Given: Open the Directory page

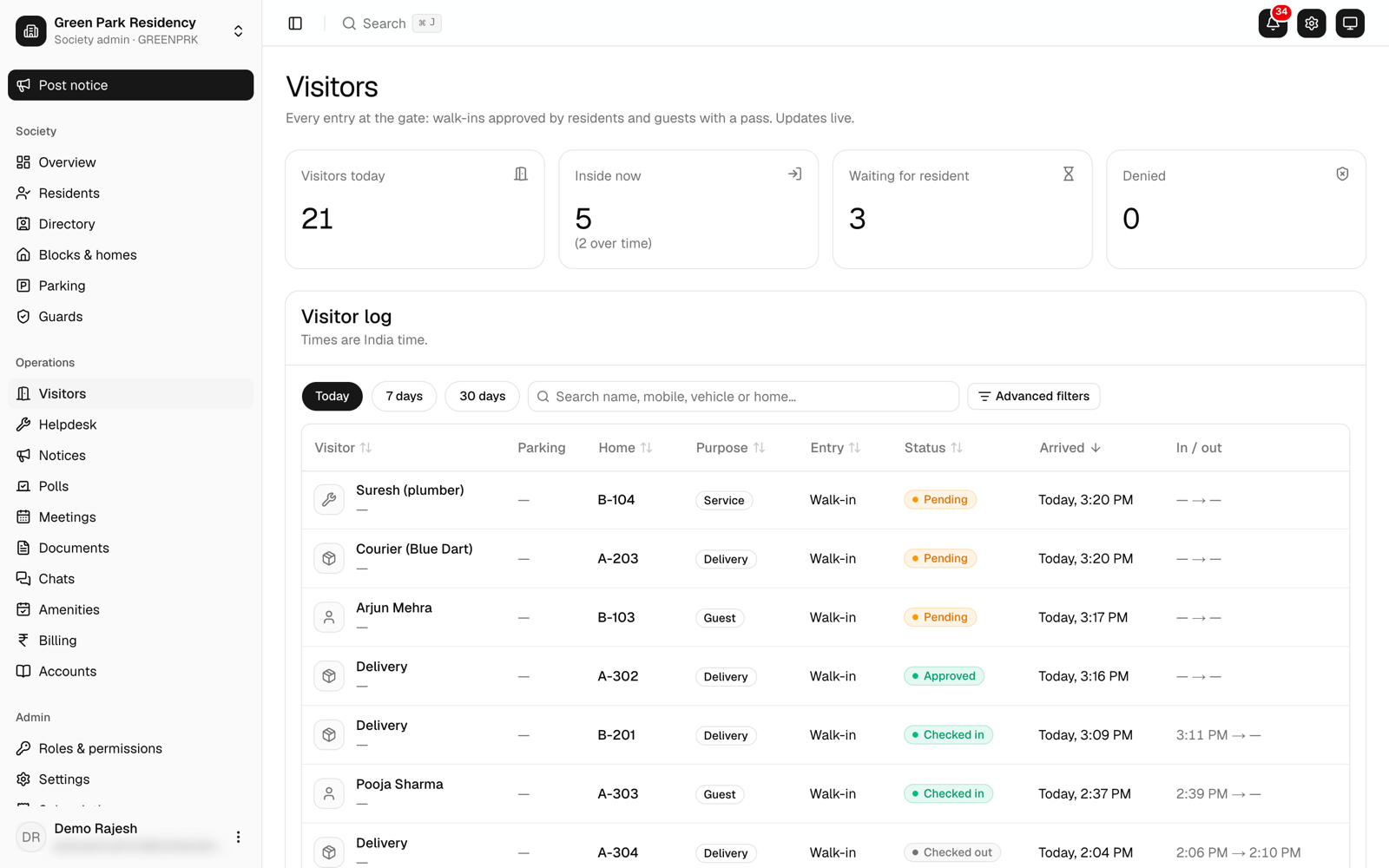Looking at the screenshot, I should pyautogui.click(x=130, y=224).
